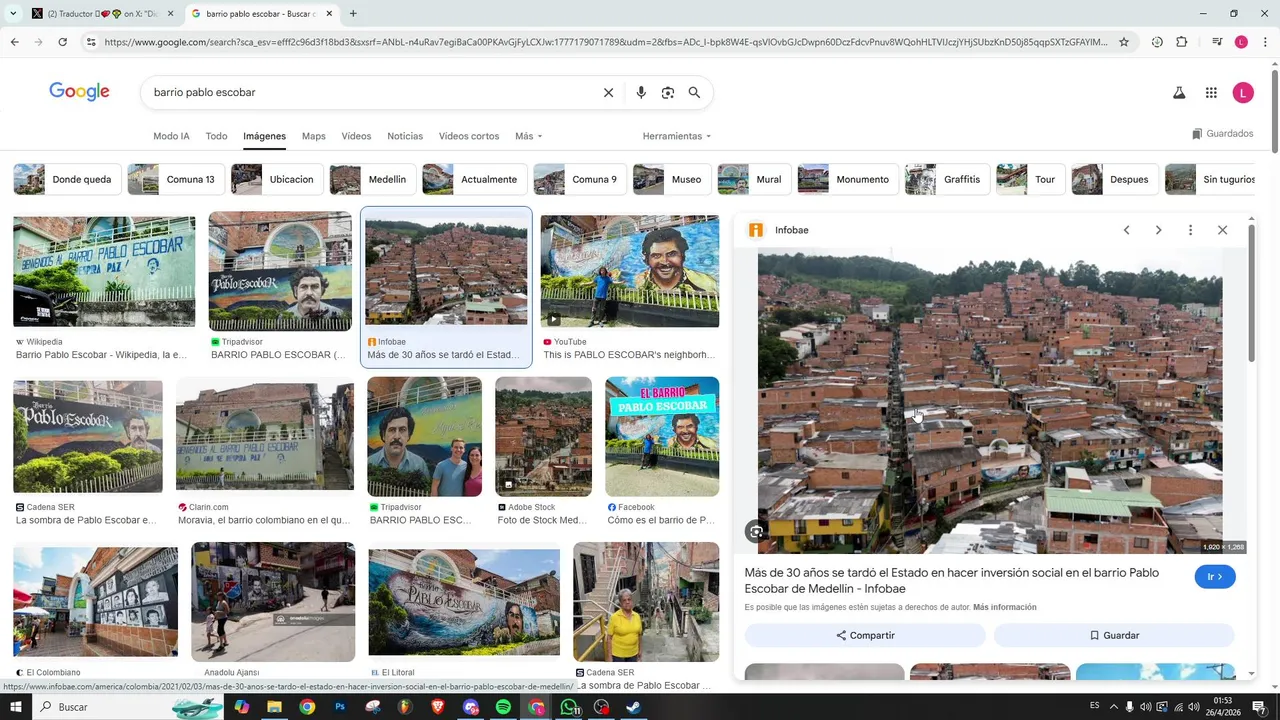
Task: Go to Google home via logo
Action: [79, 92]
